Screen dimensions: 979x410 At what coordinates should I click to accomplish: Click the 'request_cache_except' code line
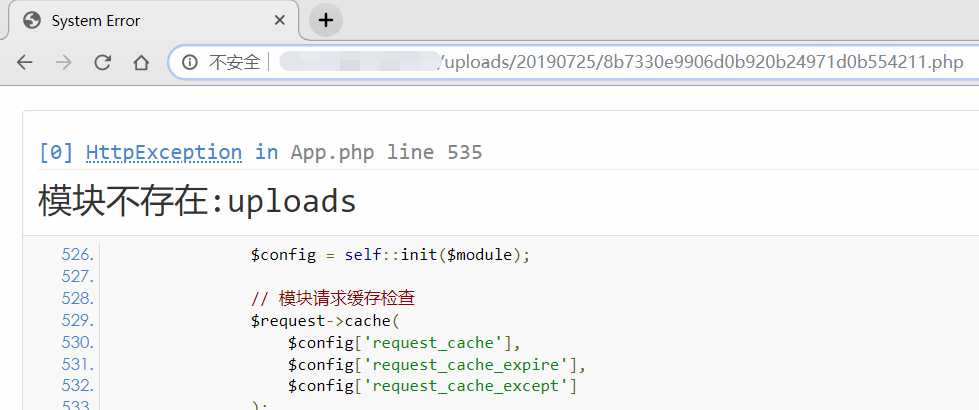[433, 386]
